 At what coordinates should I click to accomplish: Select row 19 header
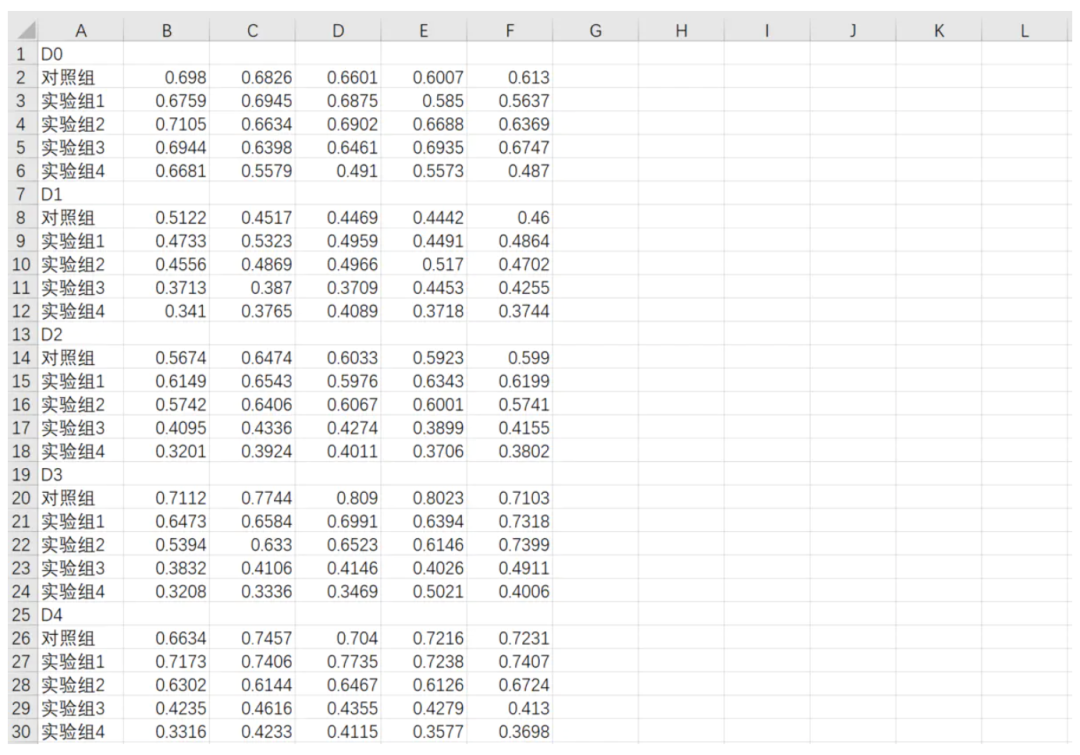pyautogui.click(x=22, y=475)
